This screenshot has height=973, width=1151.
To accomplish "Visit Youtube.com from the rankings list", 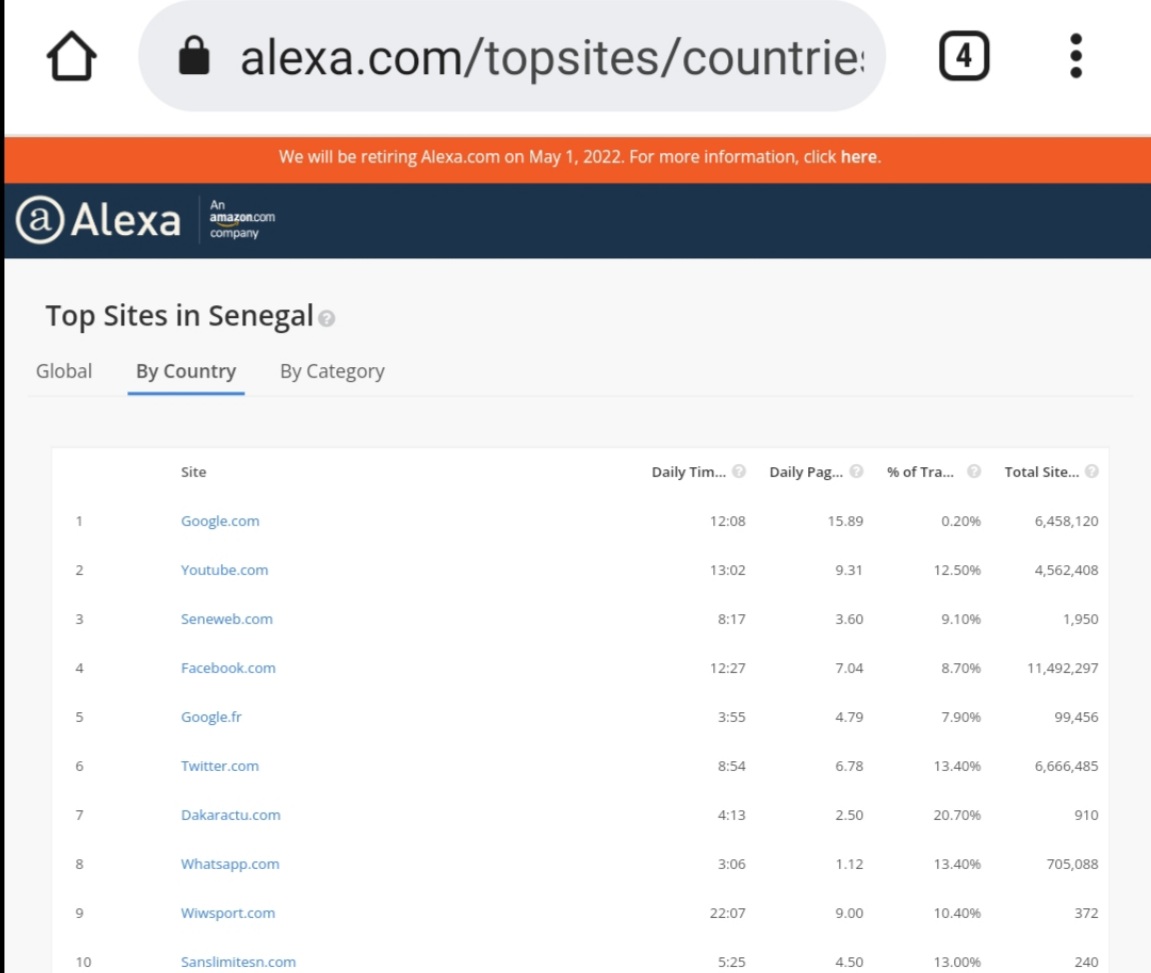I will click(x=223, y=570).
